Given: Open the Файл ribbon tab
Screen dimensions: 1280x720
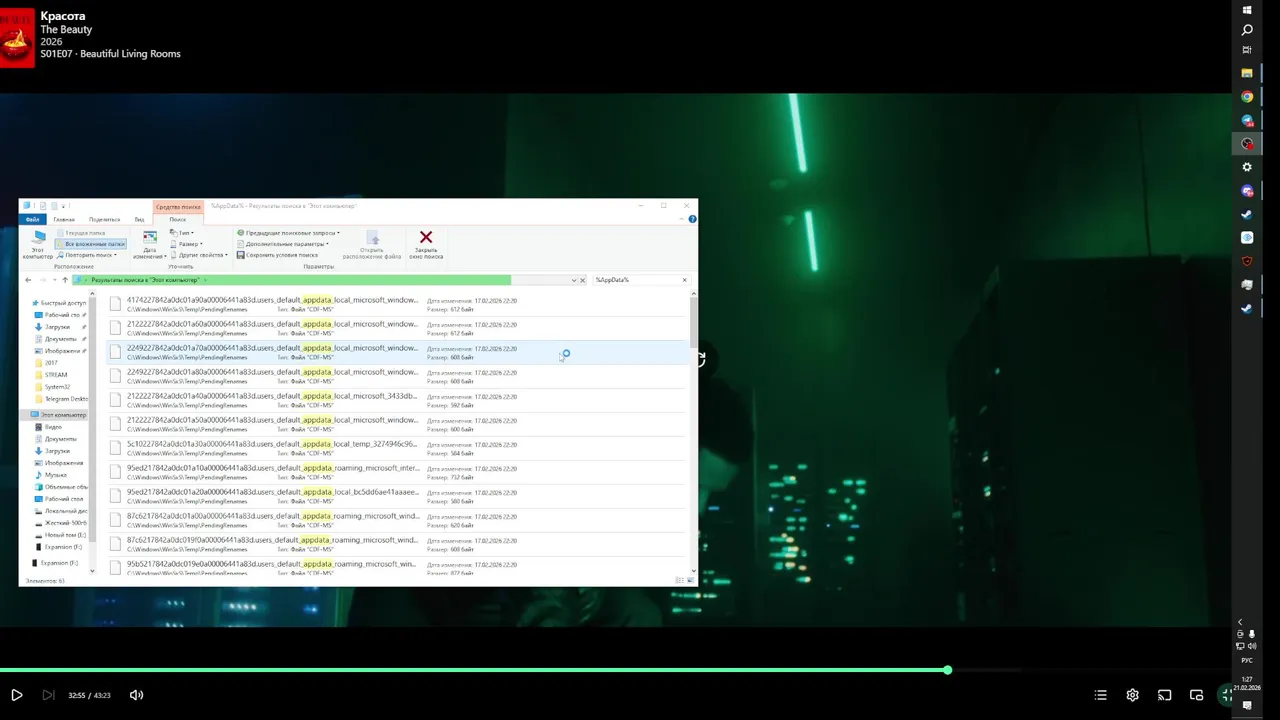Looking at the screenshot, I should (x=33, y=219).
